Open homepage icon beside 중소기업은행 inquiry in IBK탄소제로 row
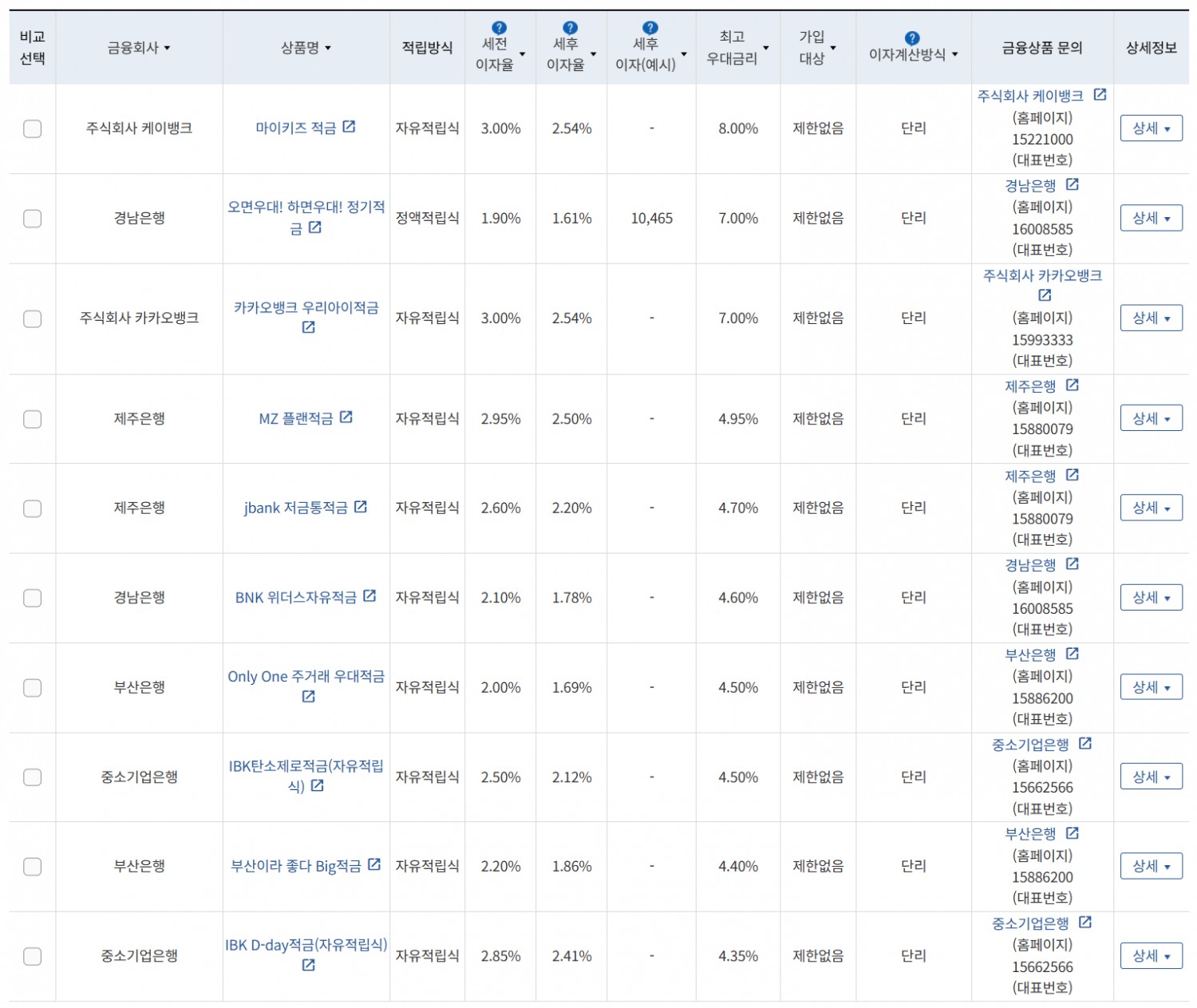The height and width of the screenshot is (1008, 1197). (x=1085, y=744)
